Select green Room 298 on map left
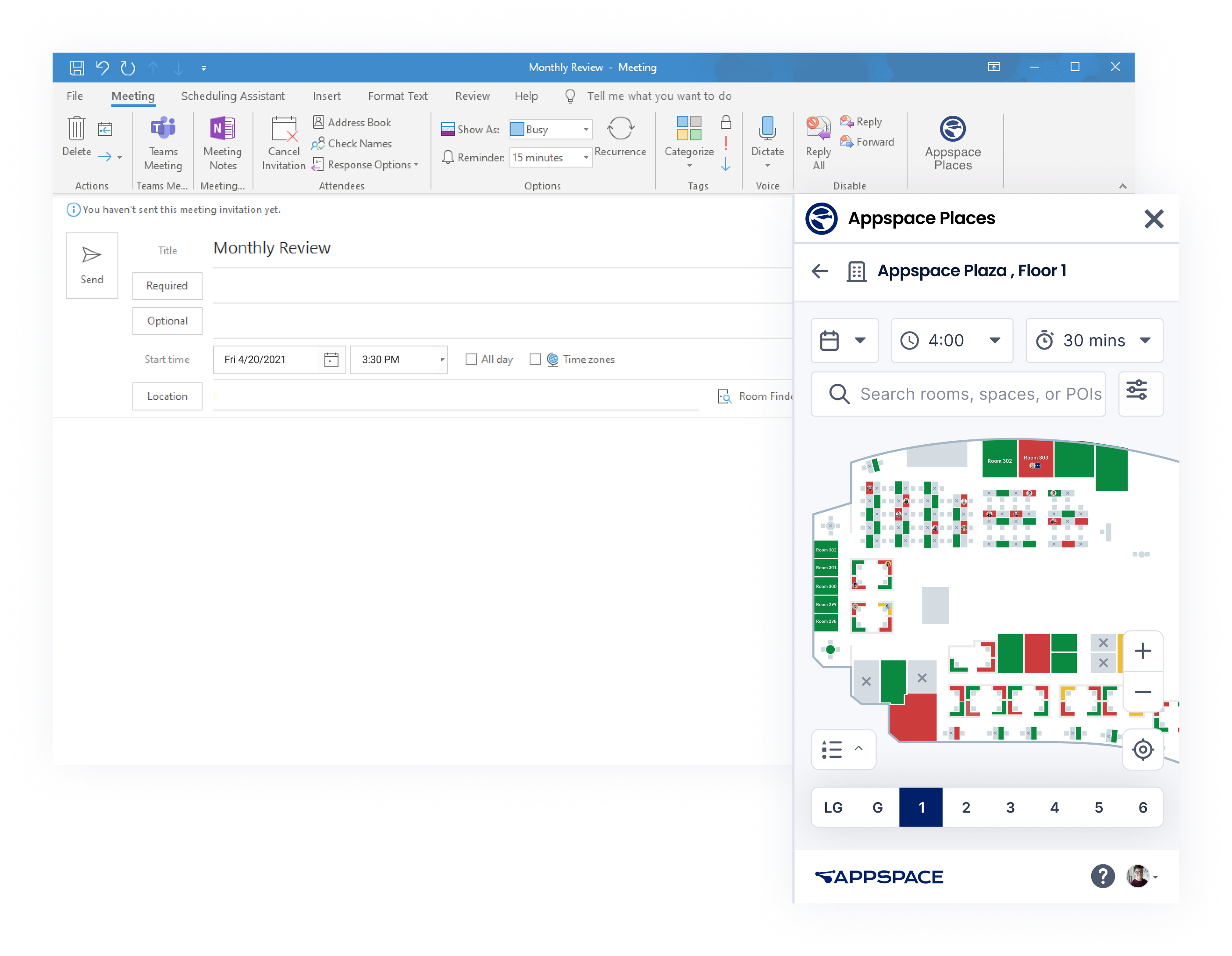 [826, 621]
